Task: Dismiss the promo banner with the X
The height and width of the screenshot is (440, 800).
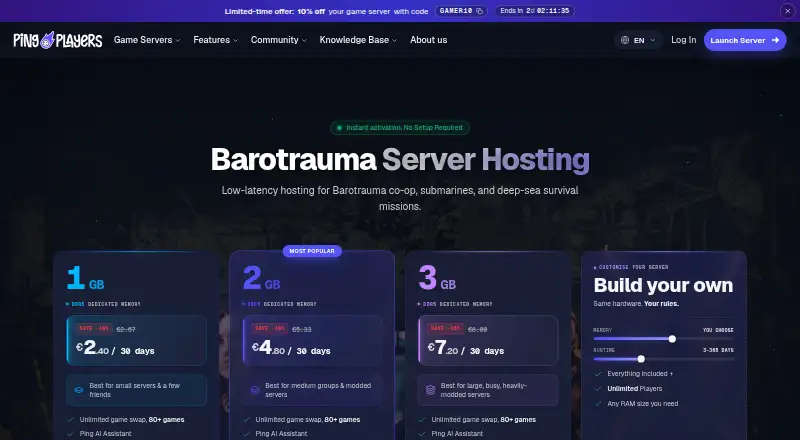Action: 787,11
